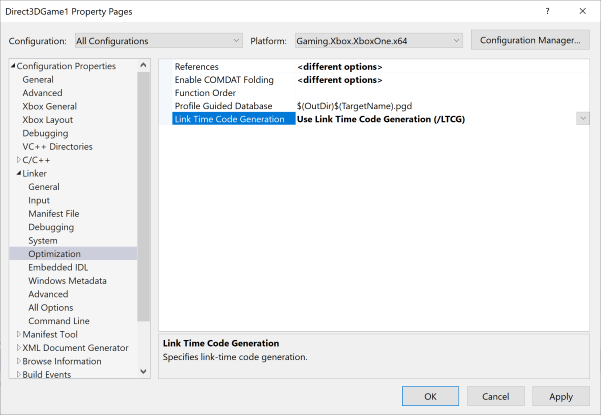The height and width of the screenshot is (415, 601).
Task: Select the Command Line page
Action: pos(59,321)
